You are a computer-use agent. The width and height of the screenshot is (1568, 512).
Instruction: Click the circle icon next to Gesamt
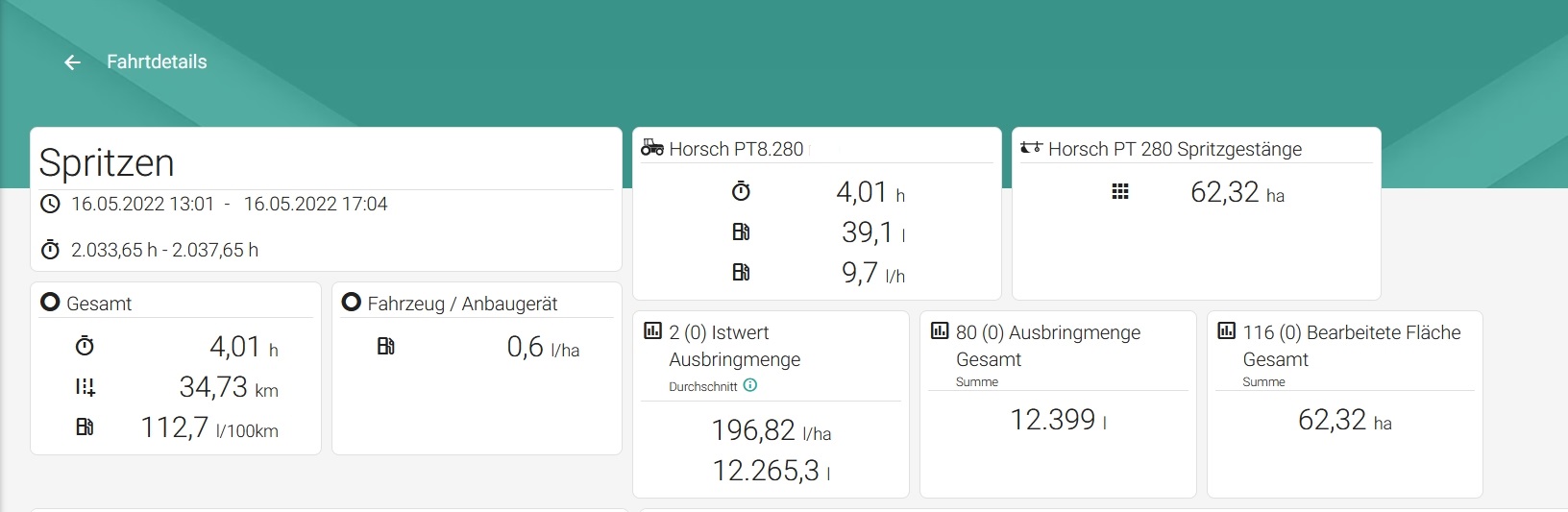point(50,303)
